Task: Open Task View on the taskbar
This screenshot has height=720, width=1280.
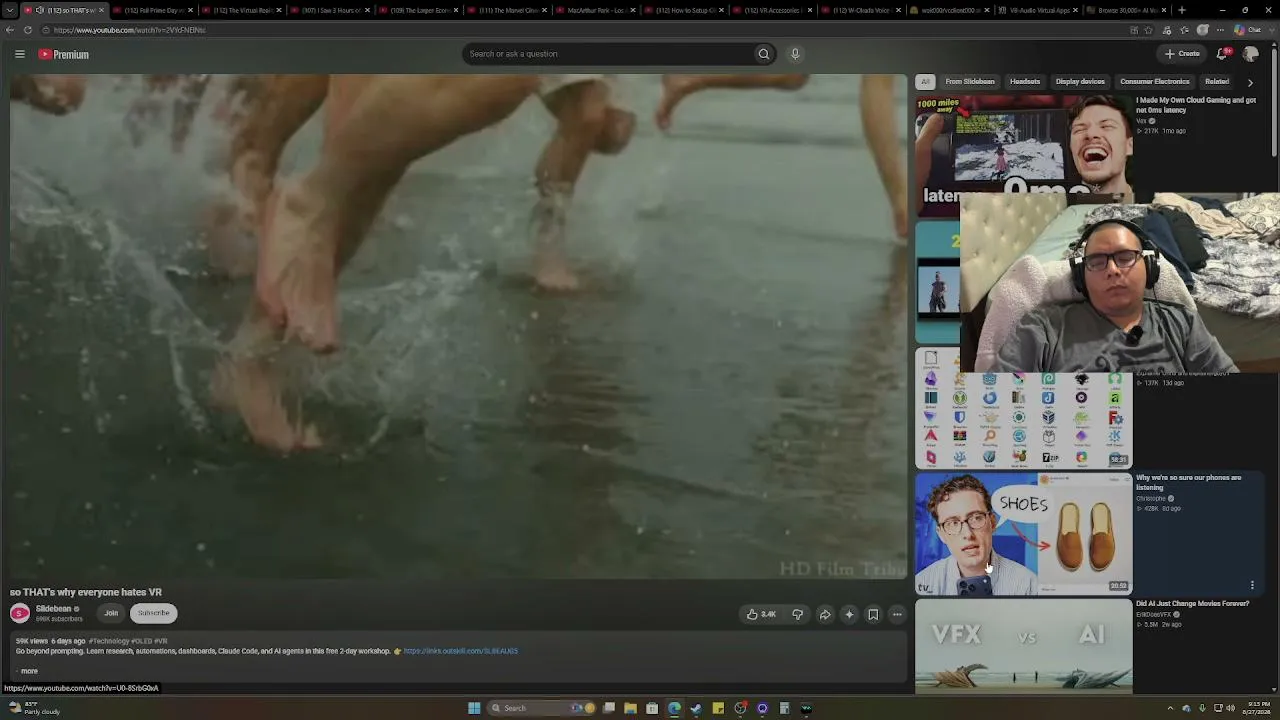Action: pyautogui.click(x=608, y=708)
